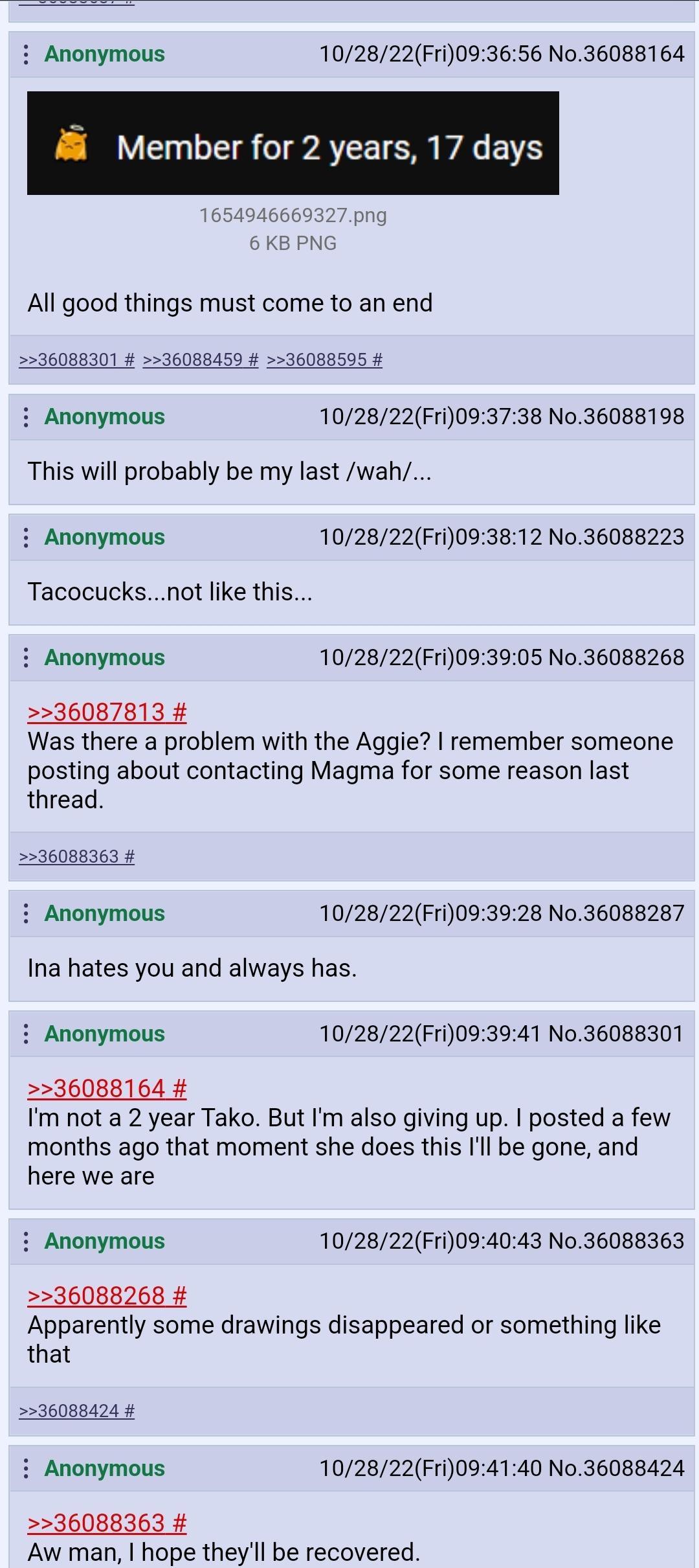Follow backlink >>36088595 under first post
The image size is (699, 1568).
pos(324,359)
